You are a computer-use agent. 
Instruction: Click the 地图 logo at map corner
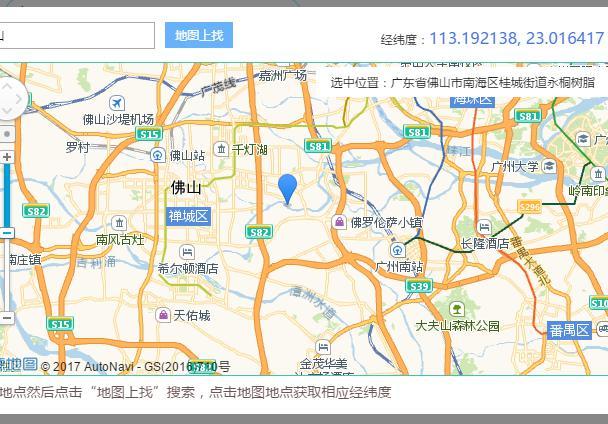point(18,364)
